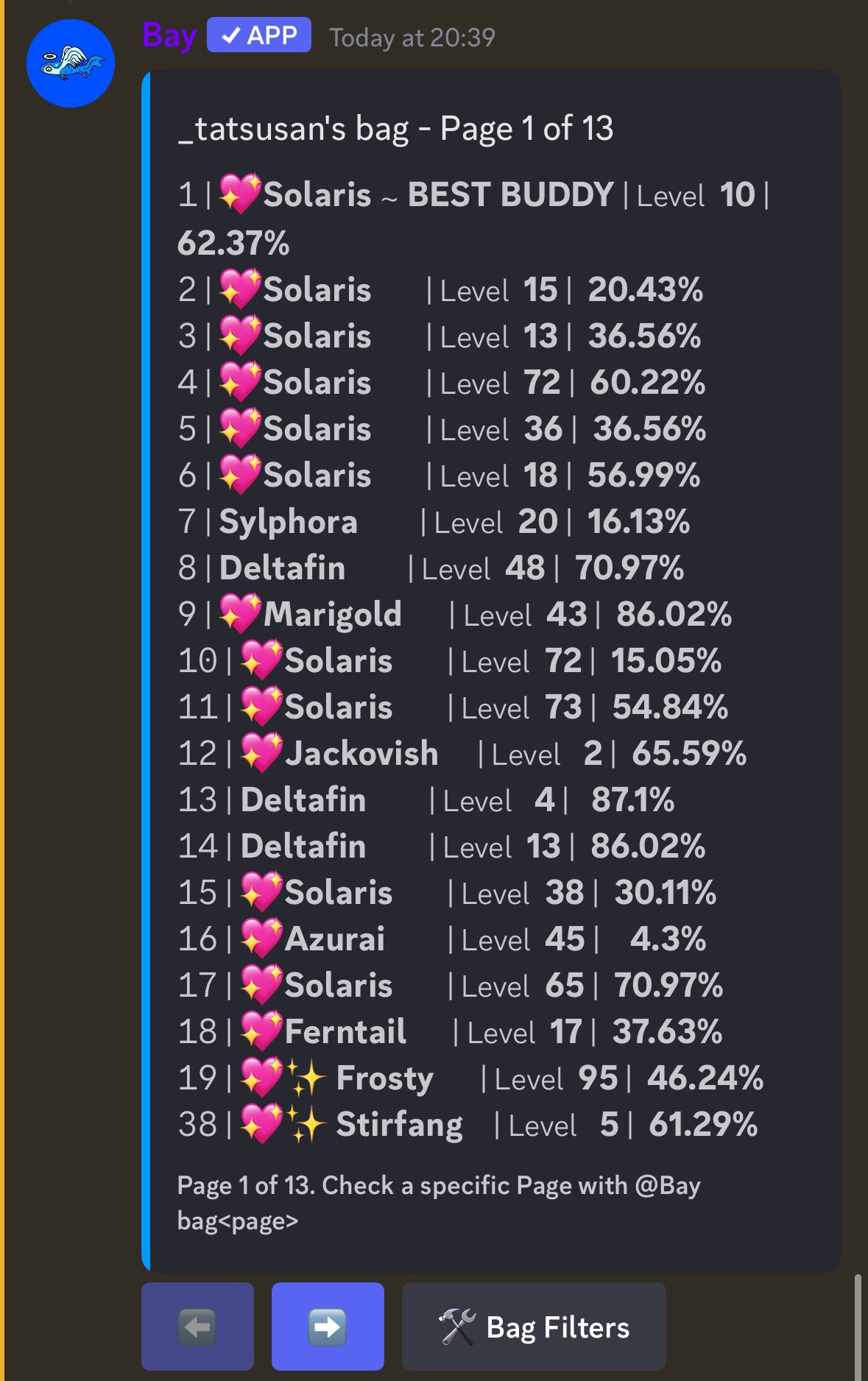The height and width of the screenshot is (1381, 868).
Task: Click the embed title showing Page 1 of 13
Action: [x=395, y=129]
